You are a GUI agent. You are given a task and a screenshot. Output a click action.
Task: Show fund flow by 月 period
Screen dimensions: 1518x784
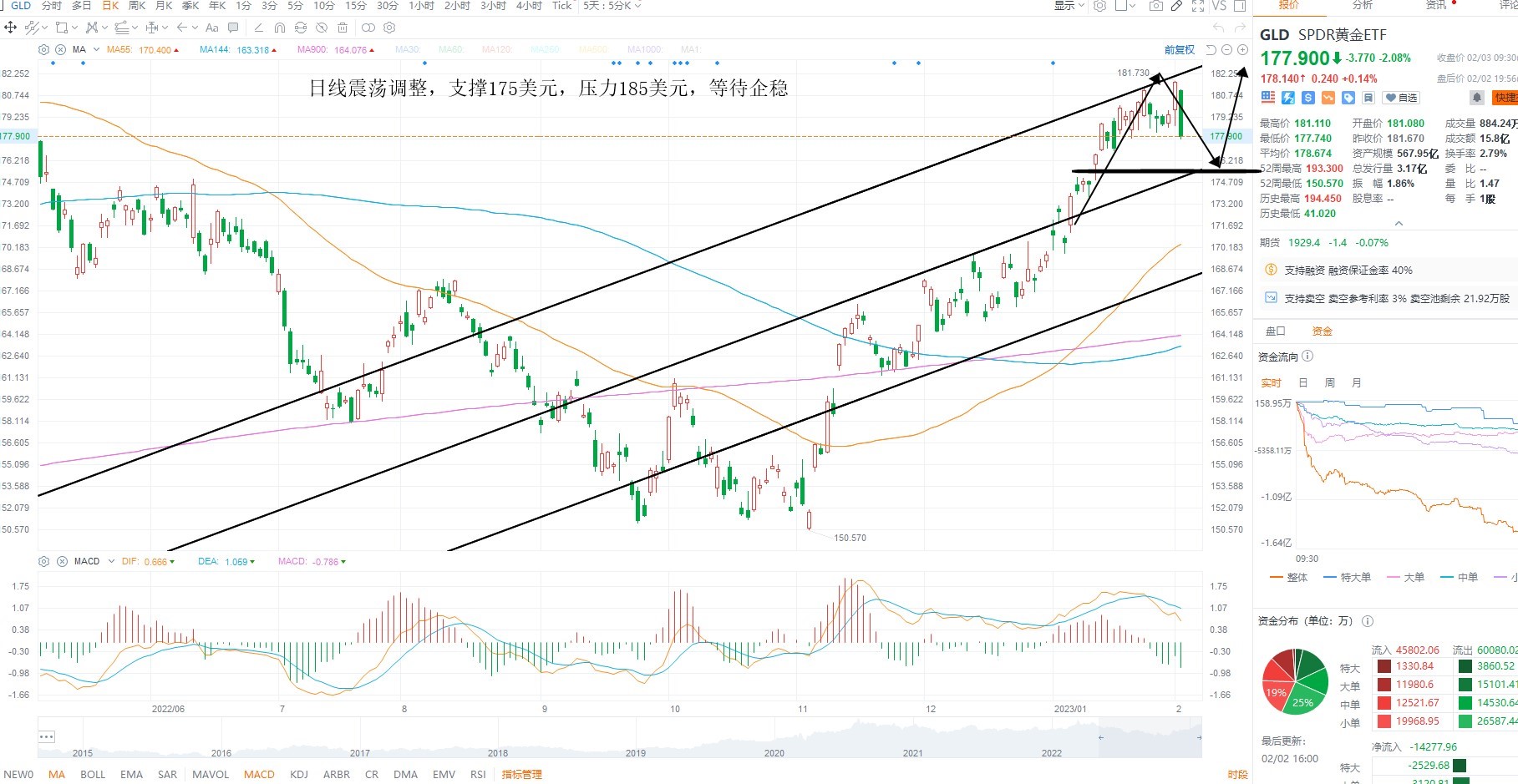click(x=1357, y=383)
